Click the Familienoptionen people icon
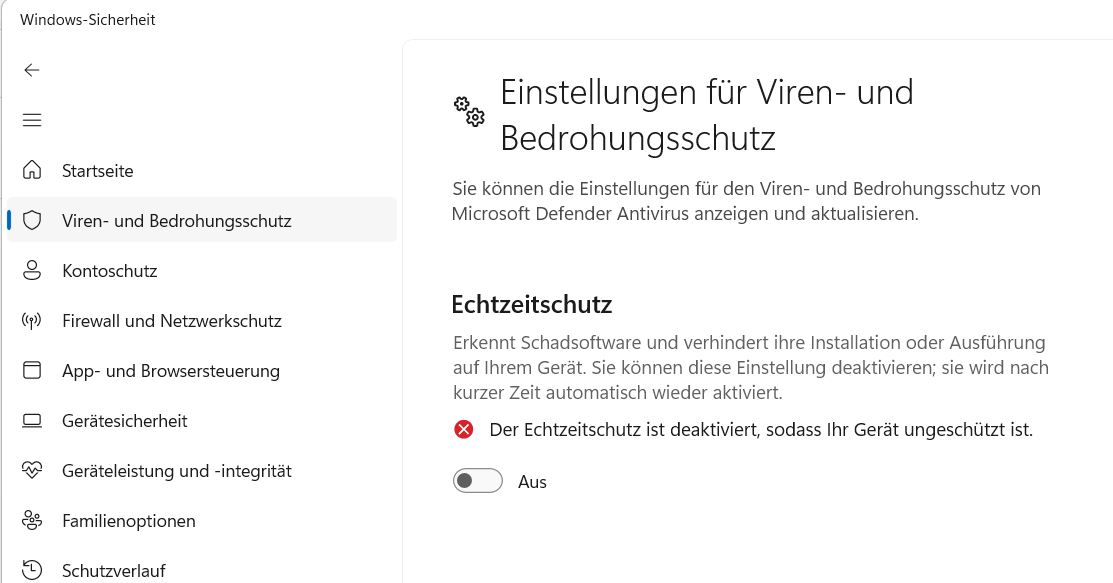The width and height of the screenshot is (1113, 583). pyautogui.click(x=32, y=520)
